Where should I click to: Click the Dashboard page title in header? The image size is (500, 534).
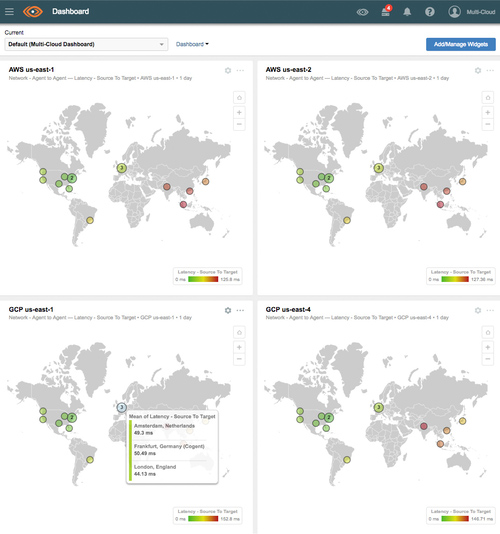71,12
